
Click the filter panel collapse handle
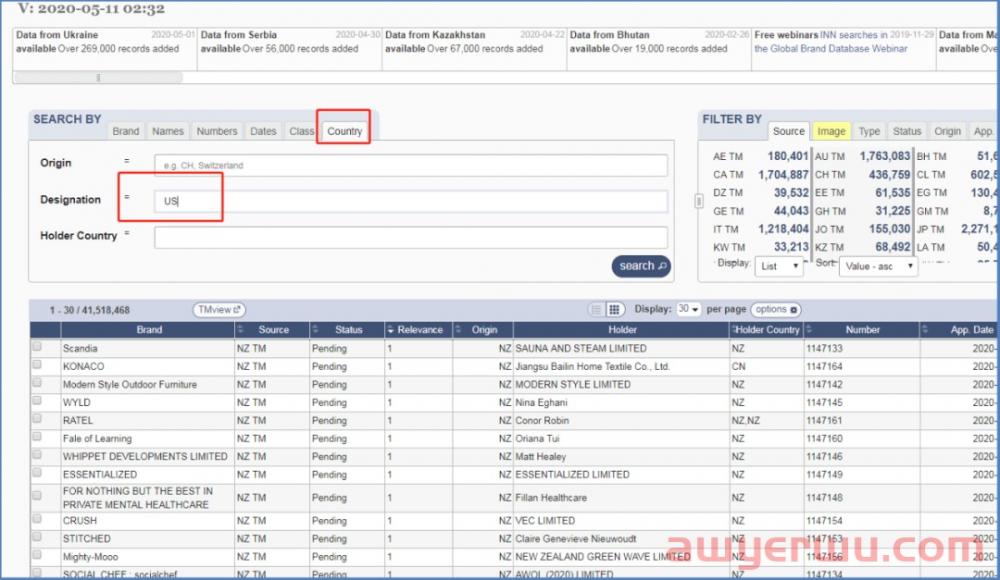pos(699,202)
